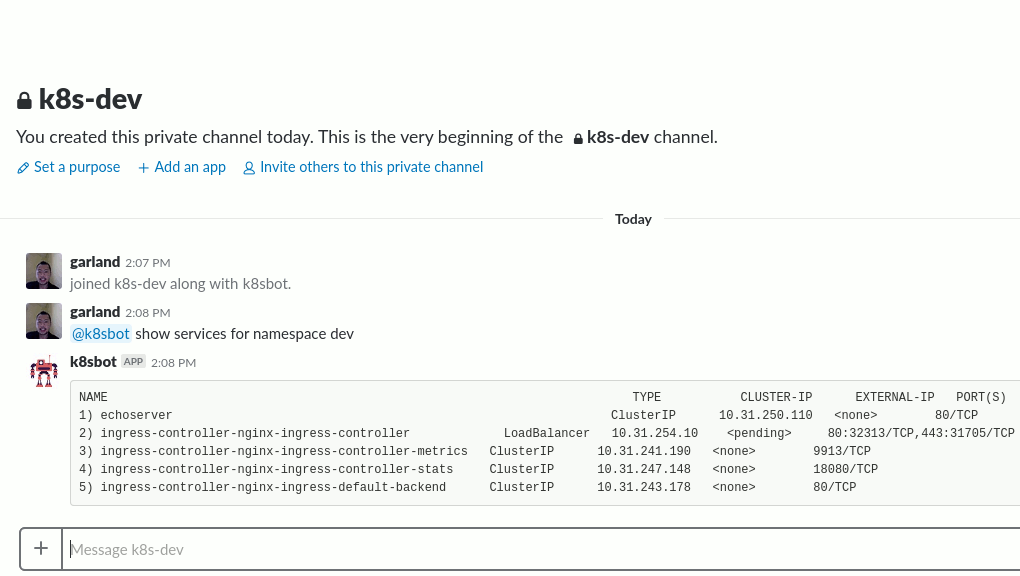Click the k8s-dev channel title heading
Viewport: 1020px width, 576px height.
[x=90, y=100]
